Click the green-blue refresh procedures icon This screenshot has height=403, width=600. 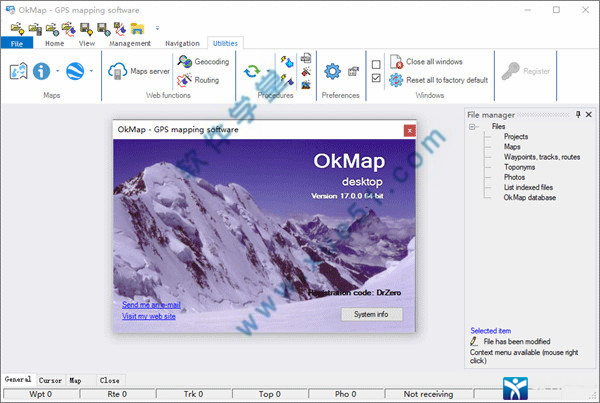click(x=252, y=71)
